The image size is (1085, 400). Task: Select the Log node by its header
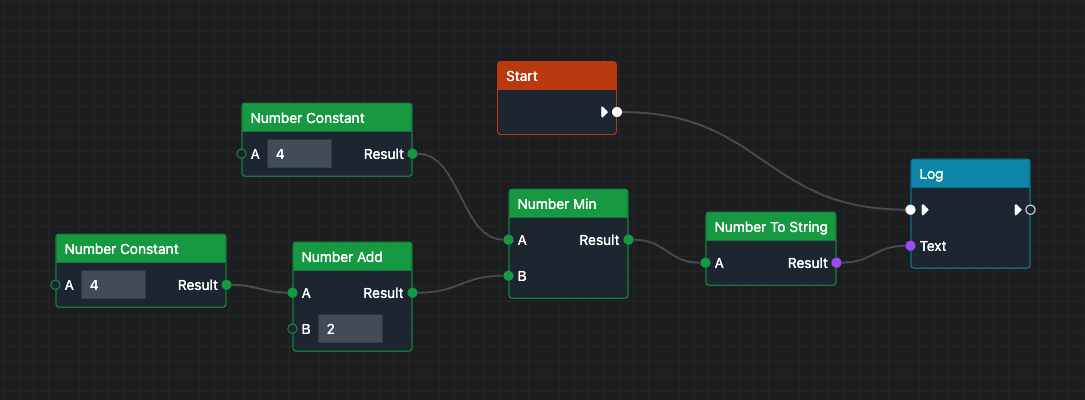(x=970, y=174)
